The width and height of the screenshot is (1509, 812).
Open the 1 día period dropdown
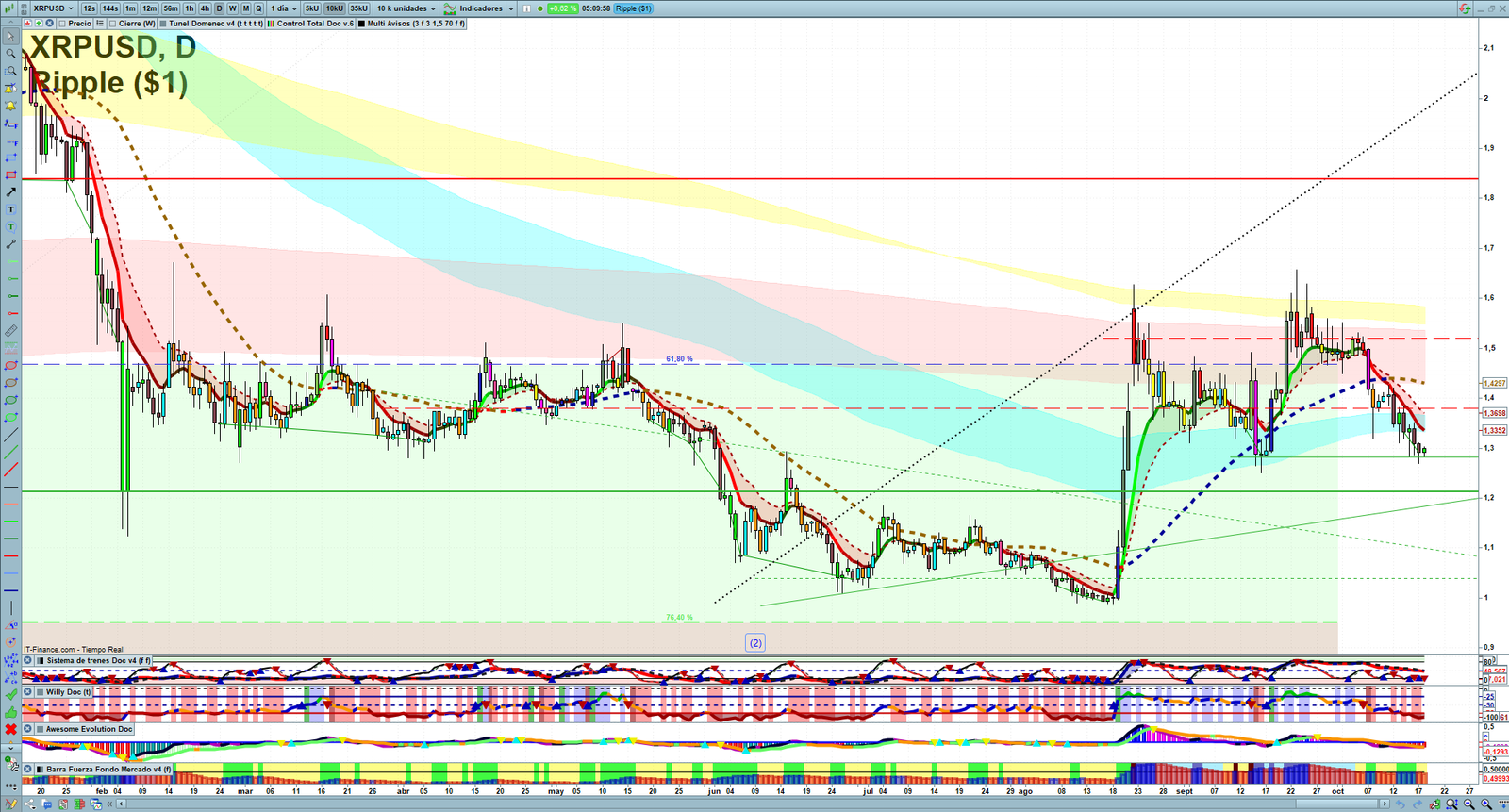pyautogui.click(x=283, y=8)
